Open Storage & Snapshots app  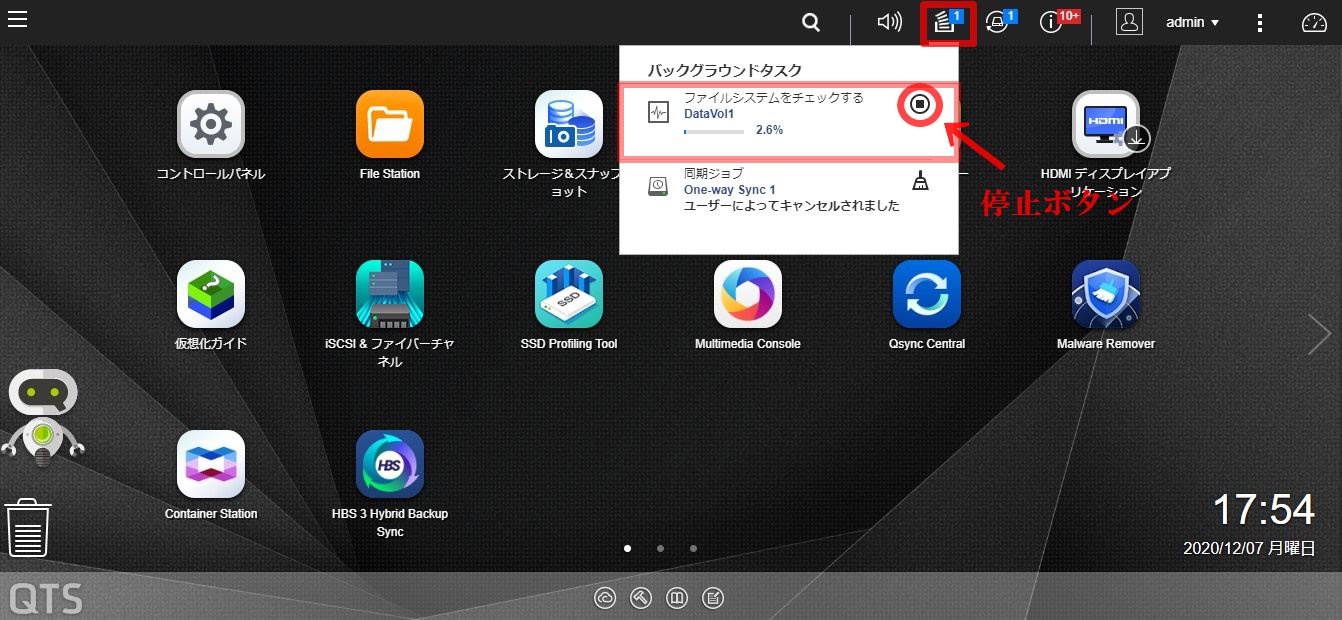pyautogui.click(x=568, y=125)
